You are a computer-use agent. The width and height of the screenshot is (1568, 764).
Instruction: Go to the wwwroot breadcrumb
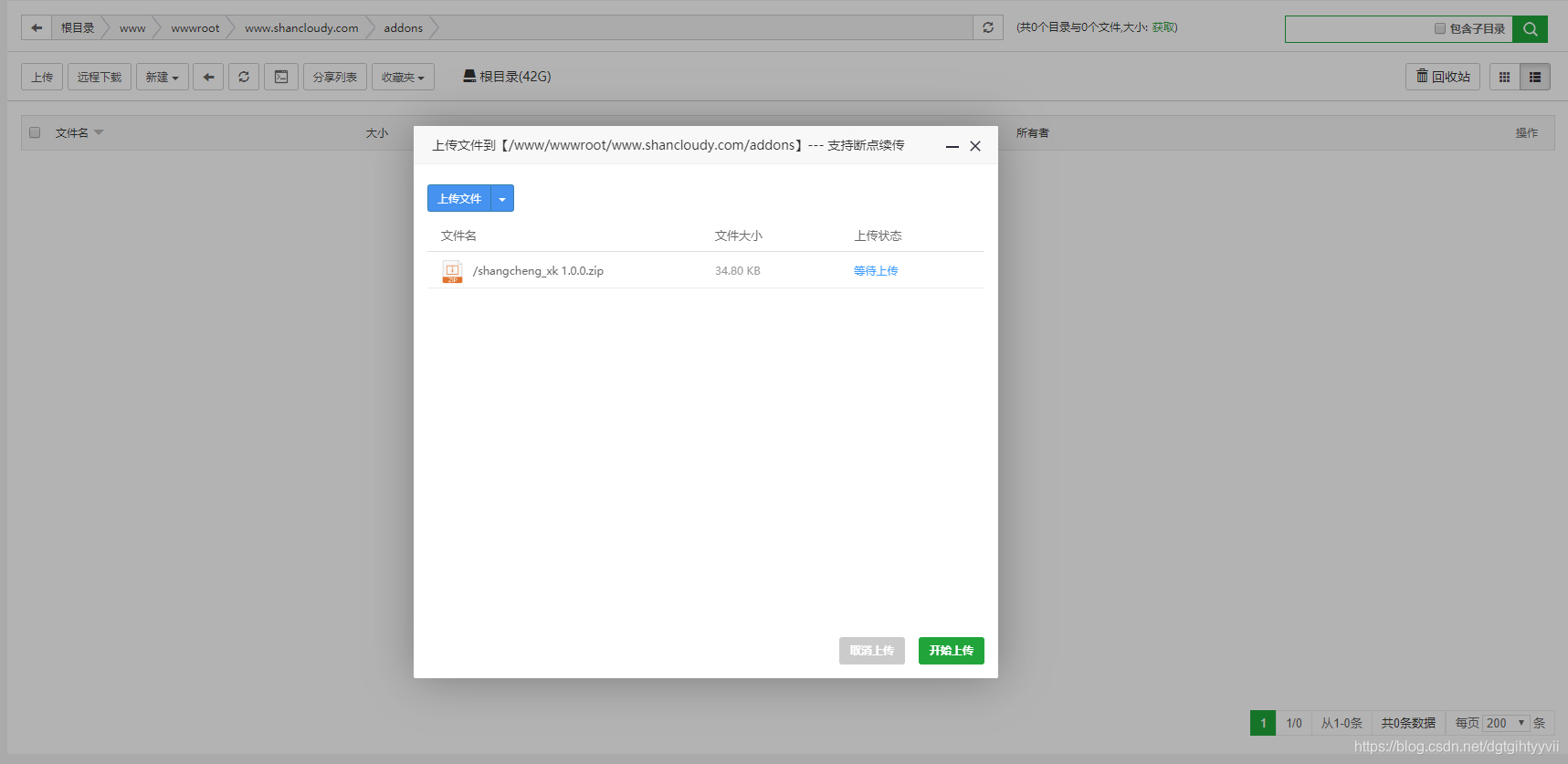[195, 28]
